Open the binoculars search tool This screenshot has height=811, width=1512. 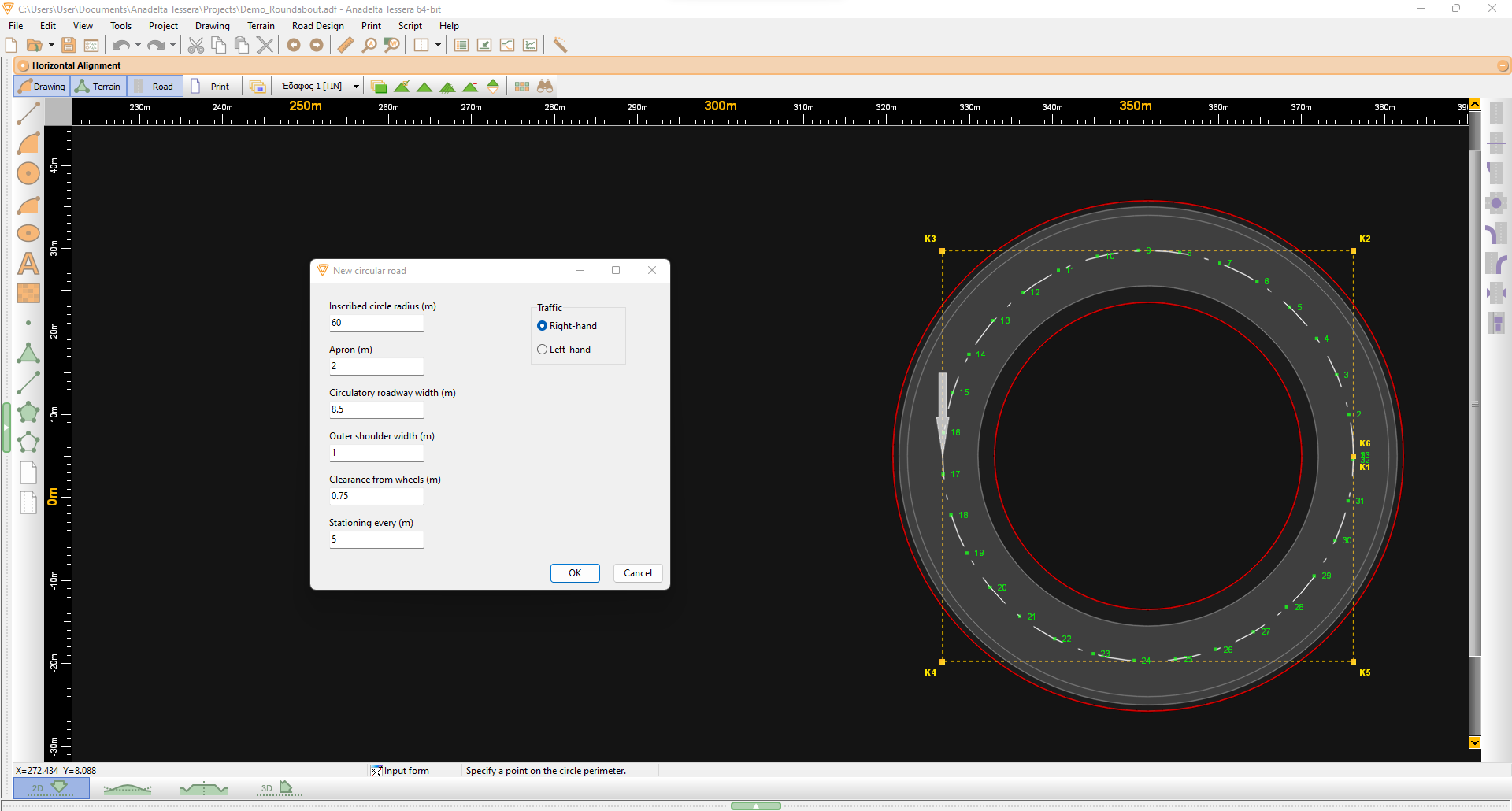(x=545, y=86)
